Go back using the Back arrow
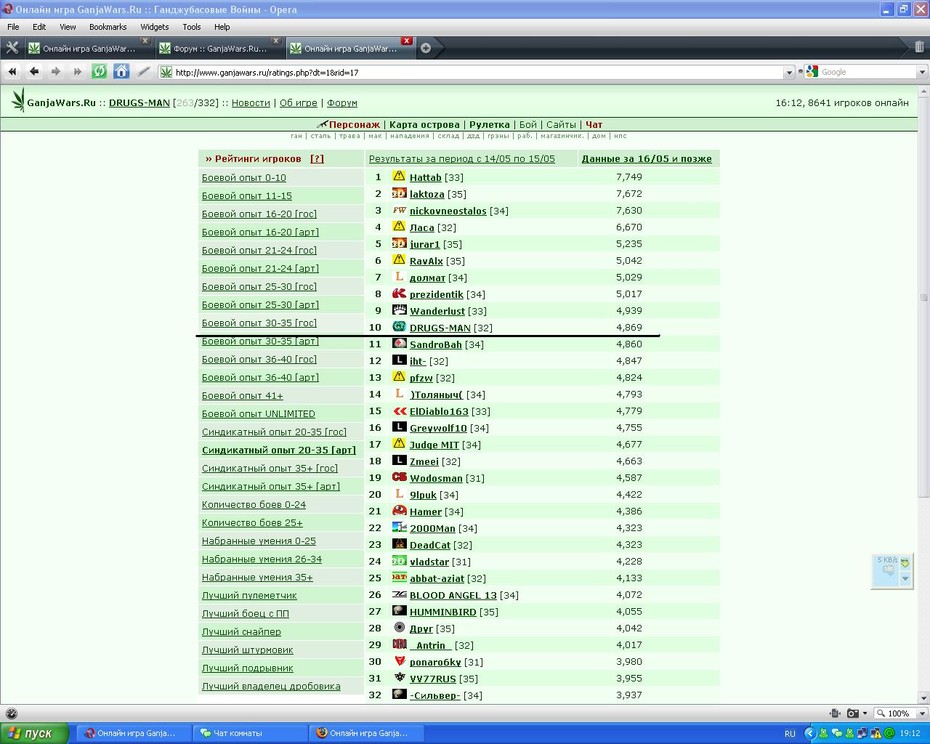The width and height of the screenshot is (930, 744). tap(34, 72)
